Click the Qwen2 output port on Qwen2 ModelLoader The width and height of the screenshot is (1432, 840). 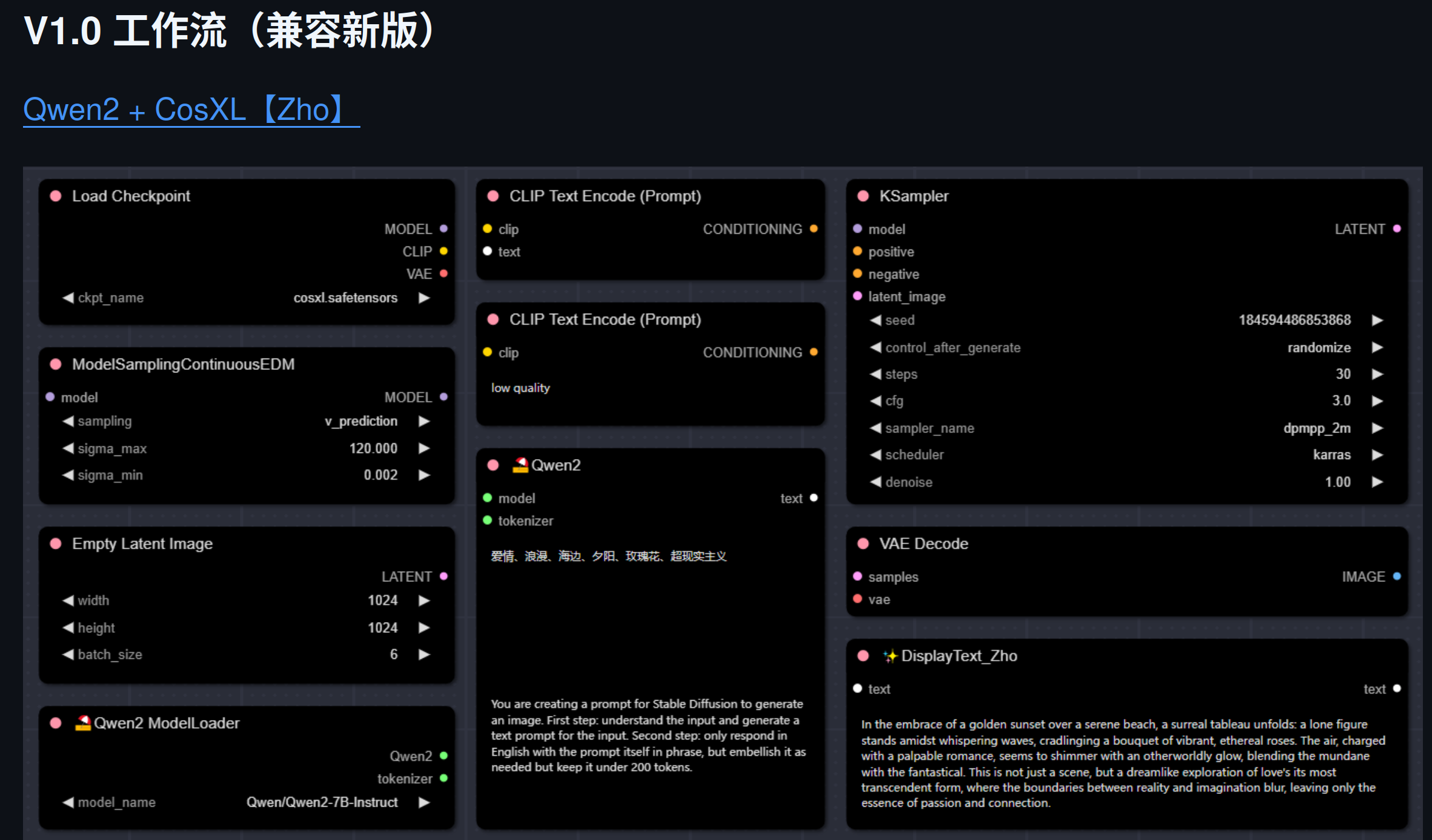[444, 756]
